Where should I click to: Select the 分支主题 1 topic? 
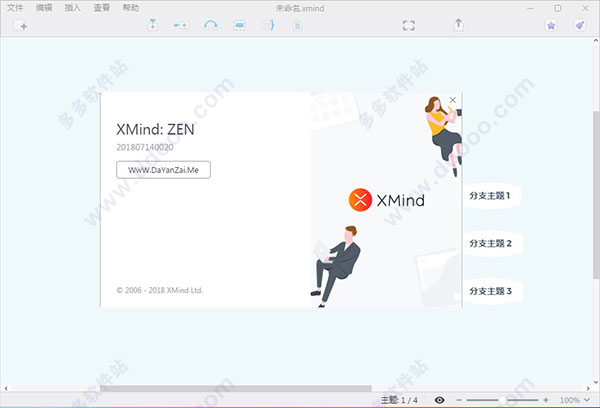click(x=491, y=196)
